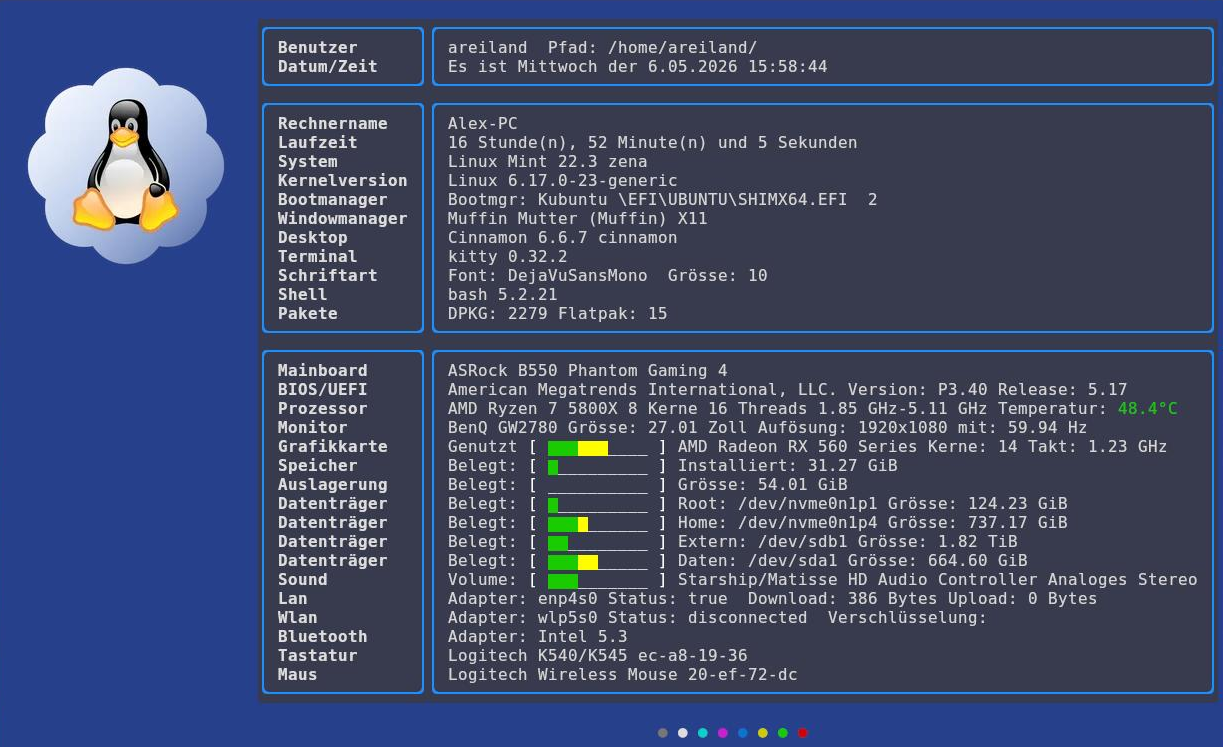Click the Font DejaVuSansMono line
The height and width of the screenshot is (747, 1223).
point(608,276)
